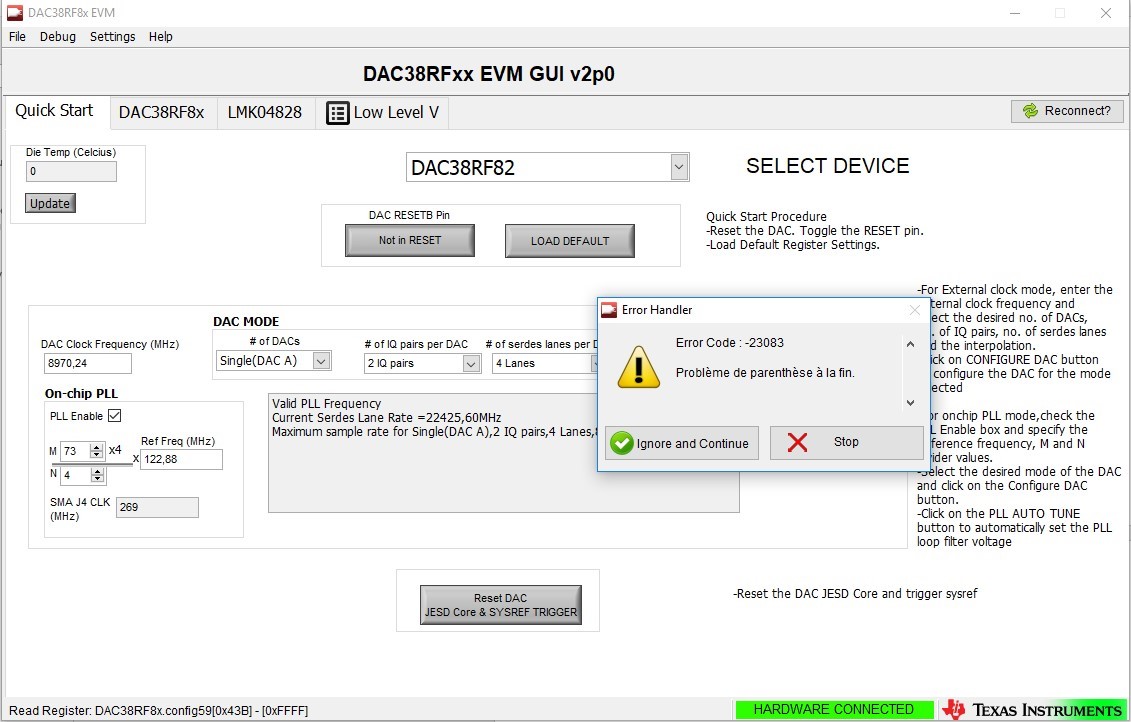Switch to the DAC38RF8x tab

click(x=162, y=113)
